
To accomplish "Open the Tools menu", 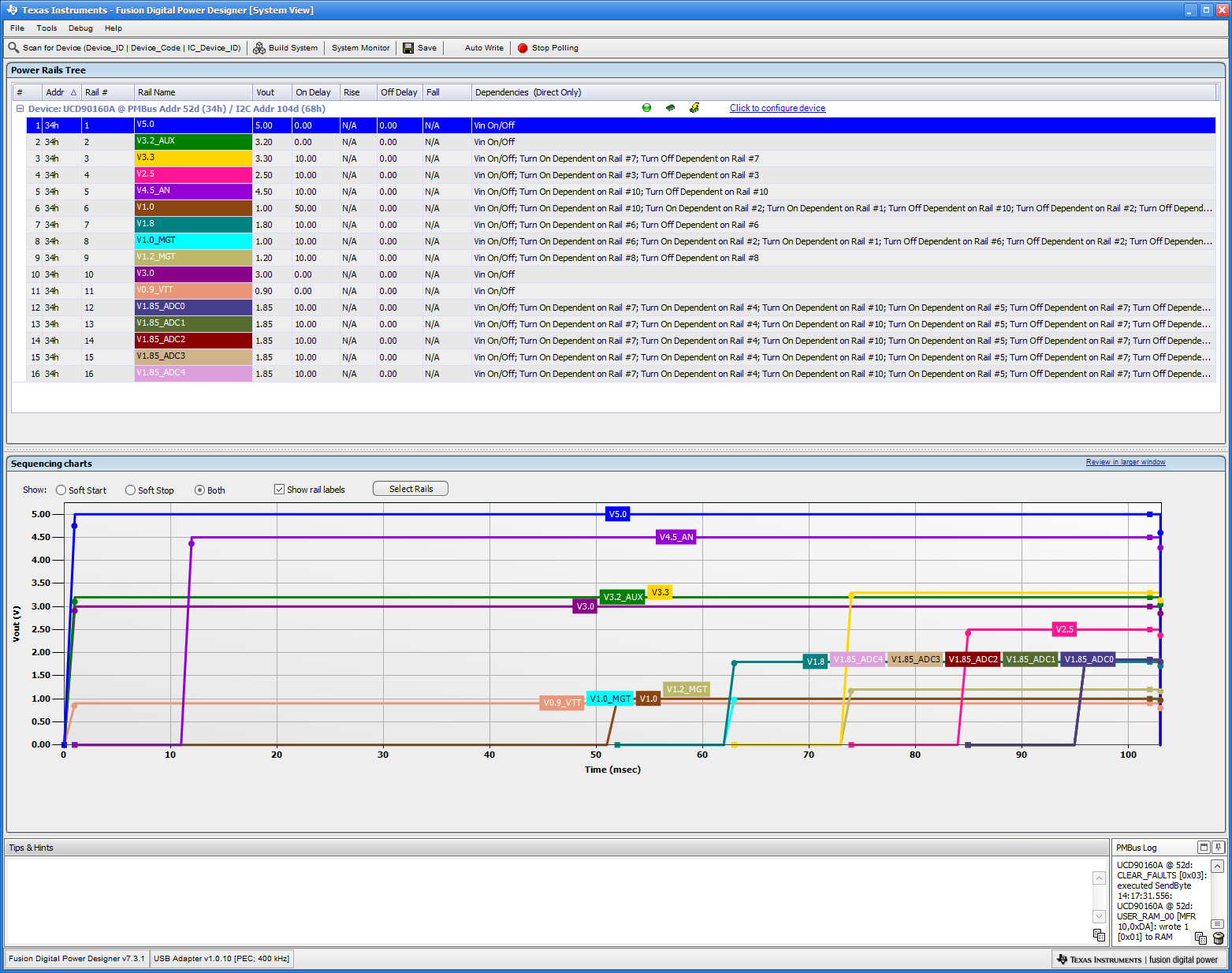I will (47, 28).
